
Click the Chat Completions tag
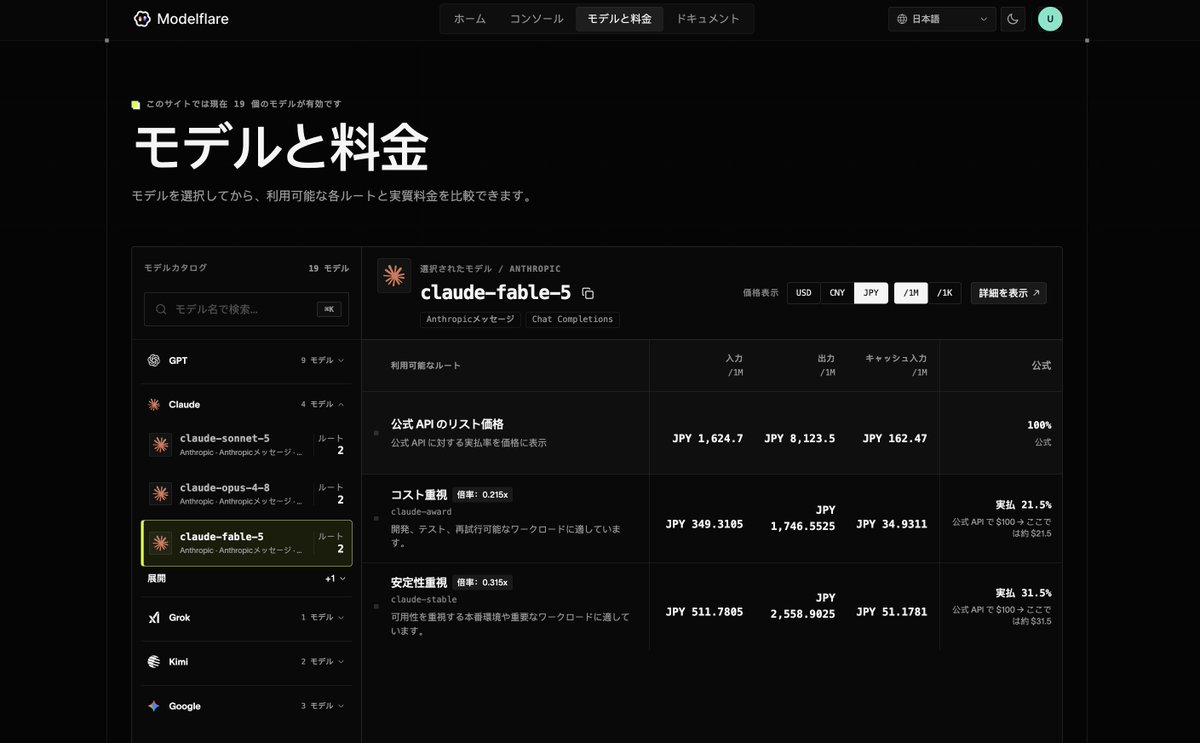coord(572,319)
